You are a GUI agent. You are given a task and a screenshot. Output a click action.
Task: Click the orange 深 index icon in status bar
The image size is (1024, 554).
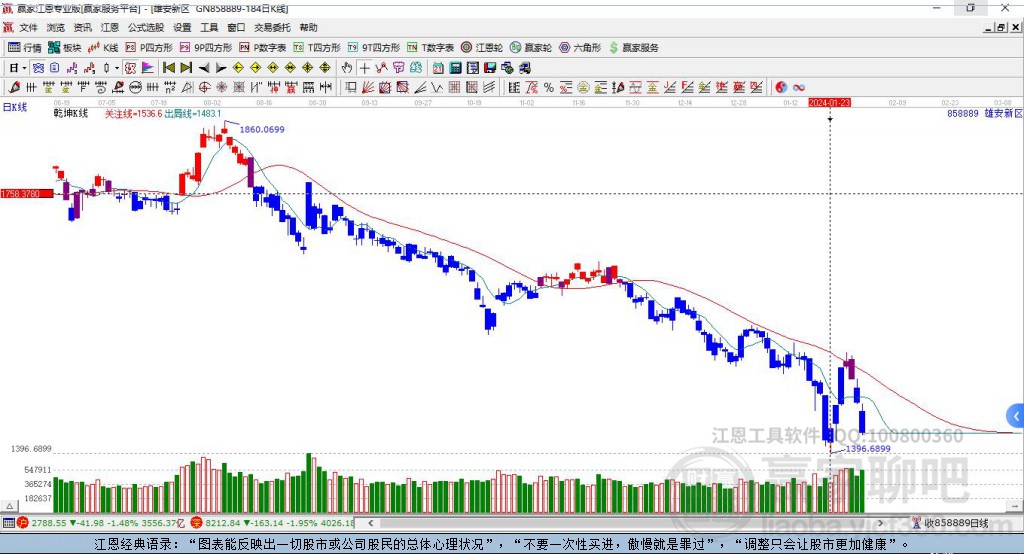click(x=197, y=523)
